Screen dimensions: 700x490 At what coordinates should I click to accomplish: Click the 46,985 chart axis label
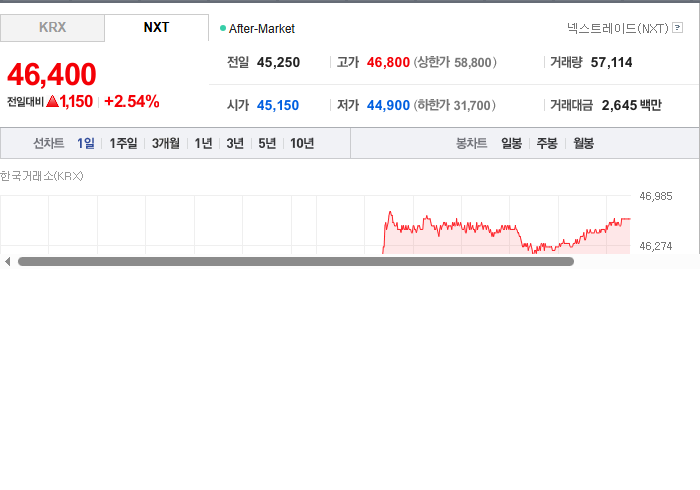(656, 196)
